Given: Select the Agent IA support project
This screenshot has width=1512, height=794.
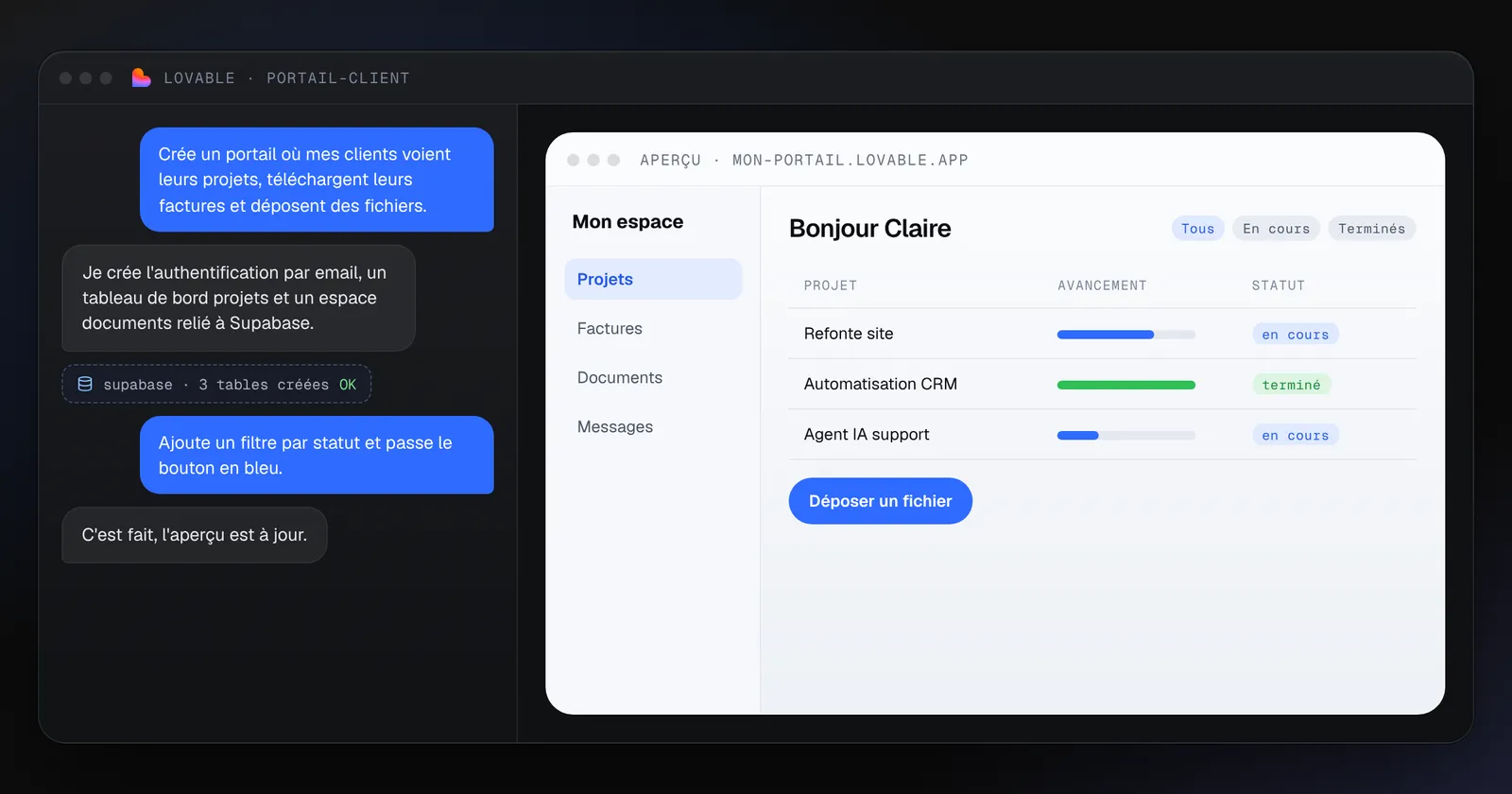Looking at the screenshot, I should point(1102,434).
